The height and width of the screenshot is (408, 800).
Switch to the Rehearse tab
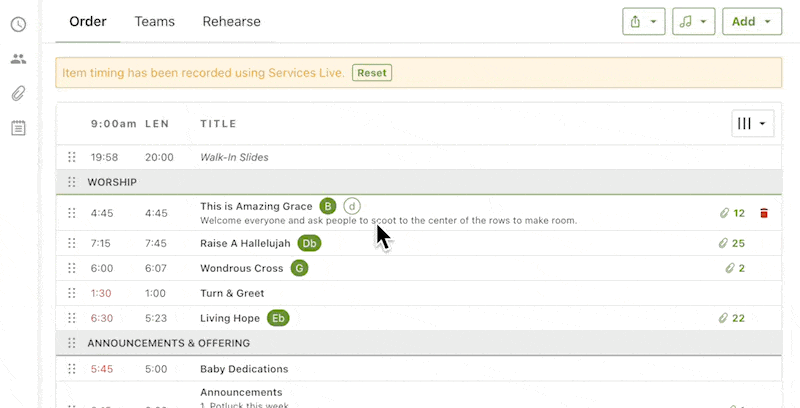(232, 21)
